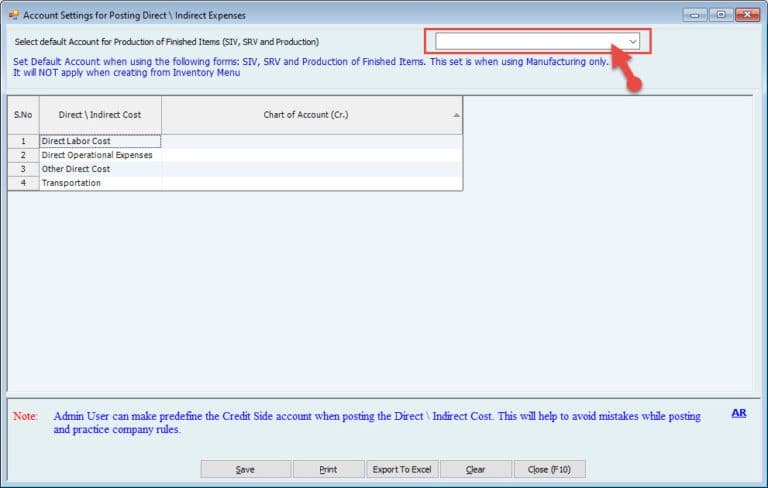Maximize the Account Settings window
This screenshot has width=768, height=488.
tap(720, 15)
